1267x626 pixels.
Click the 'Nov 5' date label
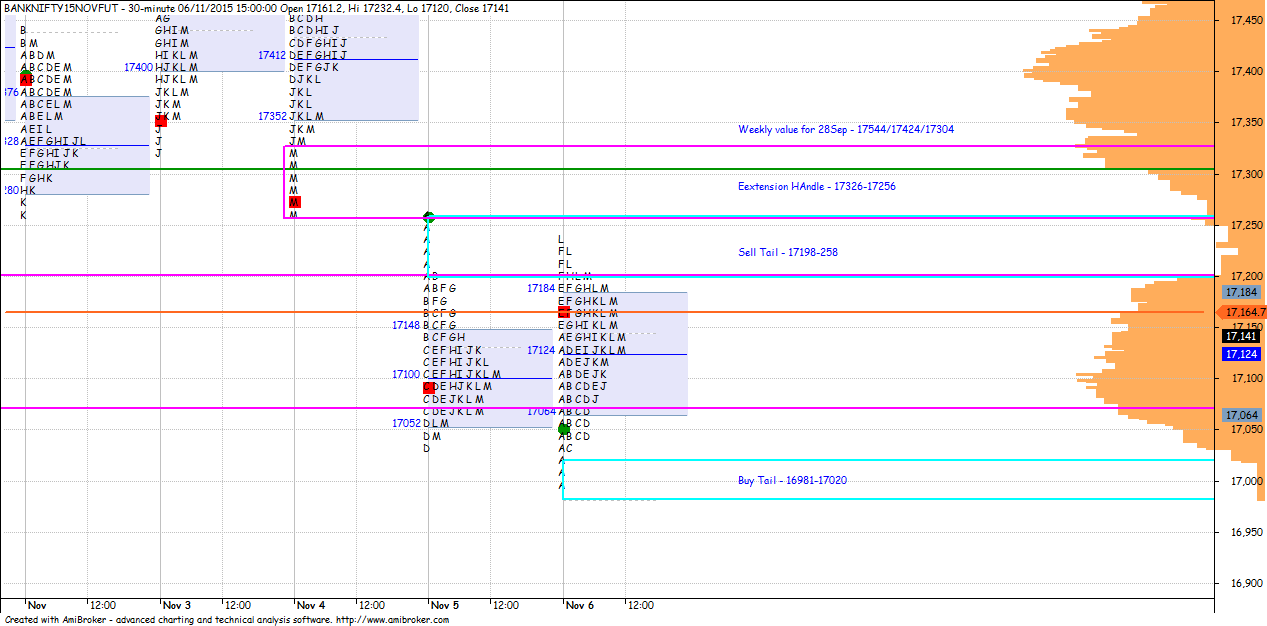(445, 605)
